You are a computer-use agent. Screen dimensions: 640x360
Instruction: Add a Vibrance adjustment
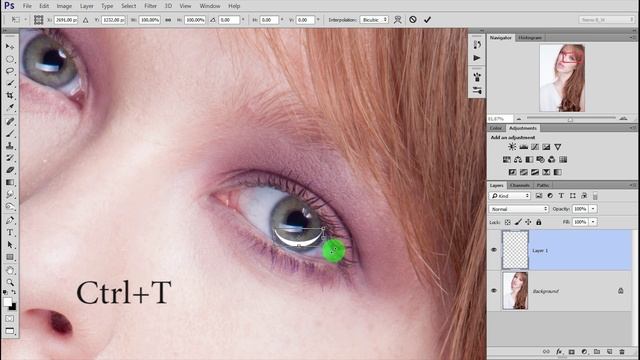point(558,147)
